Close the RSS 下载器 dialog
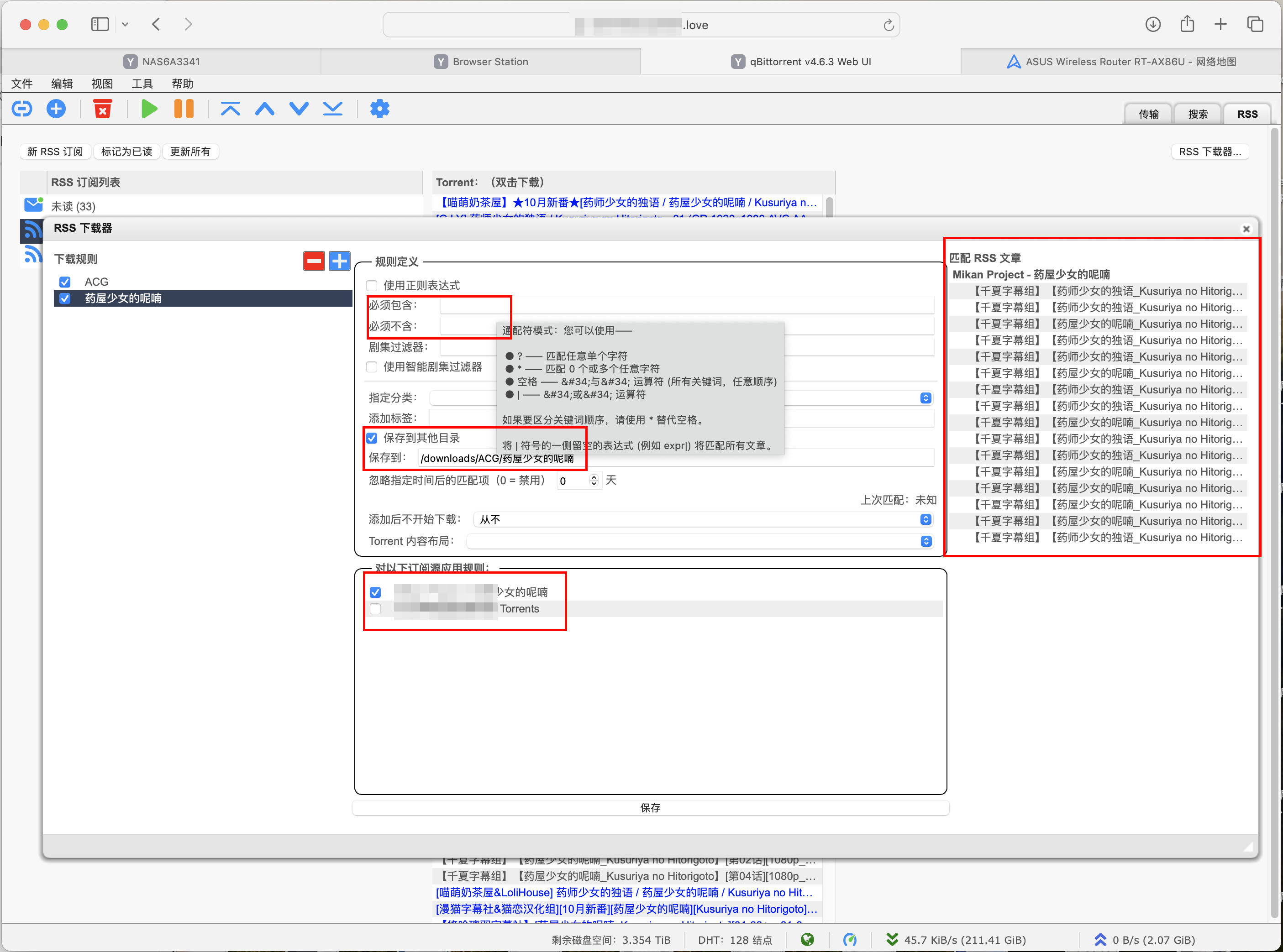1283x952 pixels. 1246,229
